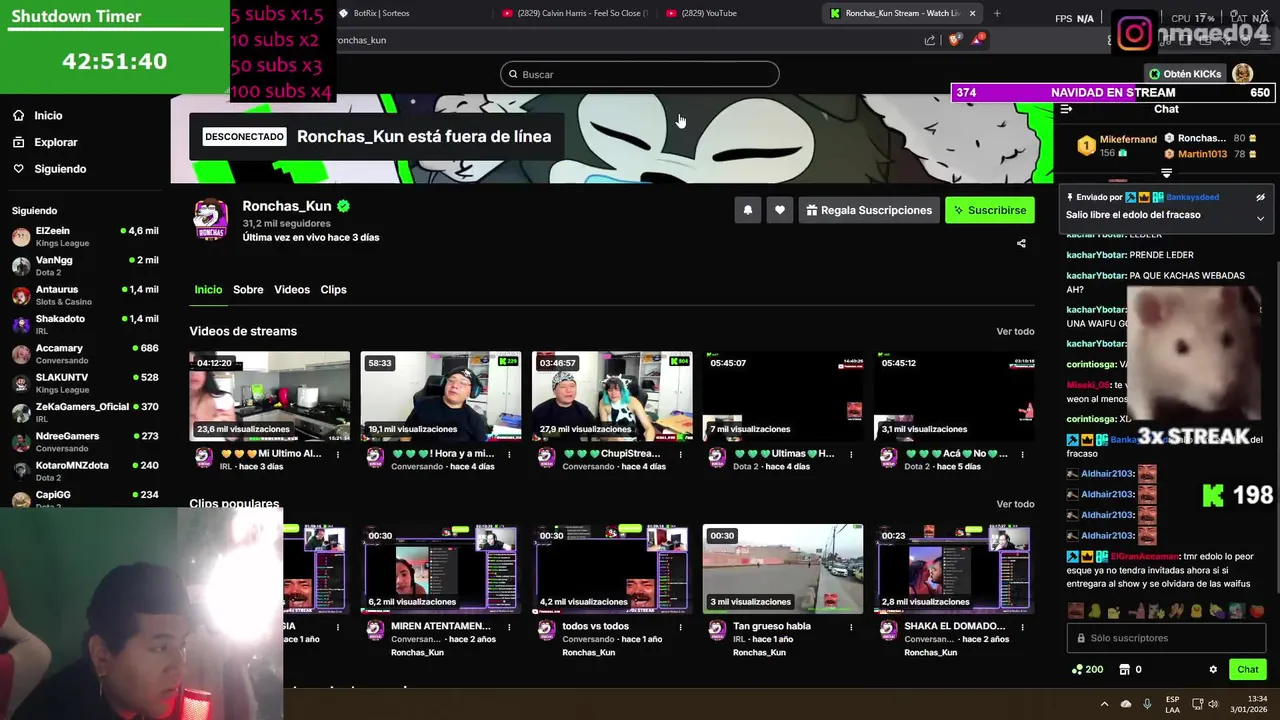Click the heart follow icon
Screen dimensions: 1280x720
point(779,210)
